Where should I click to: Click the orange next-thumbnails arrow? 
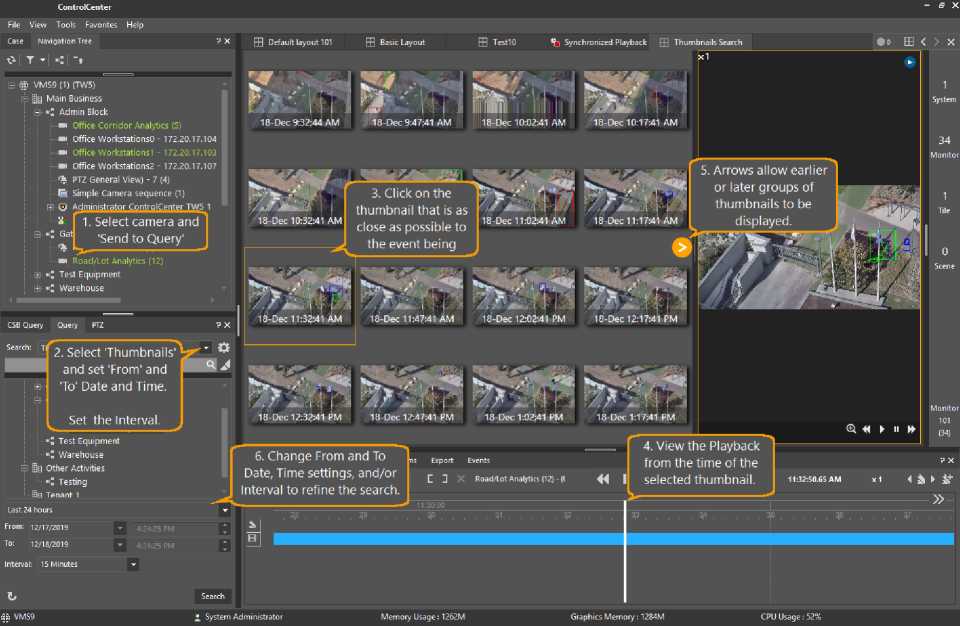[682, 247]
